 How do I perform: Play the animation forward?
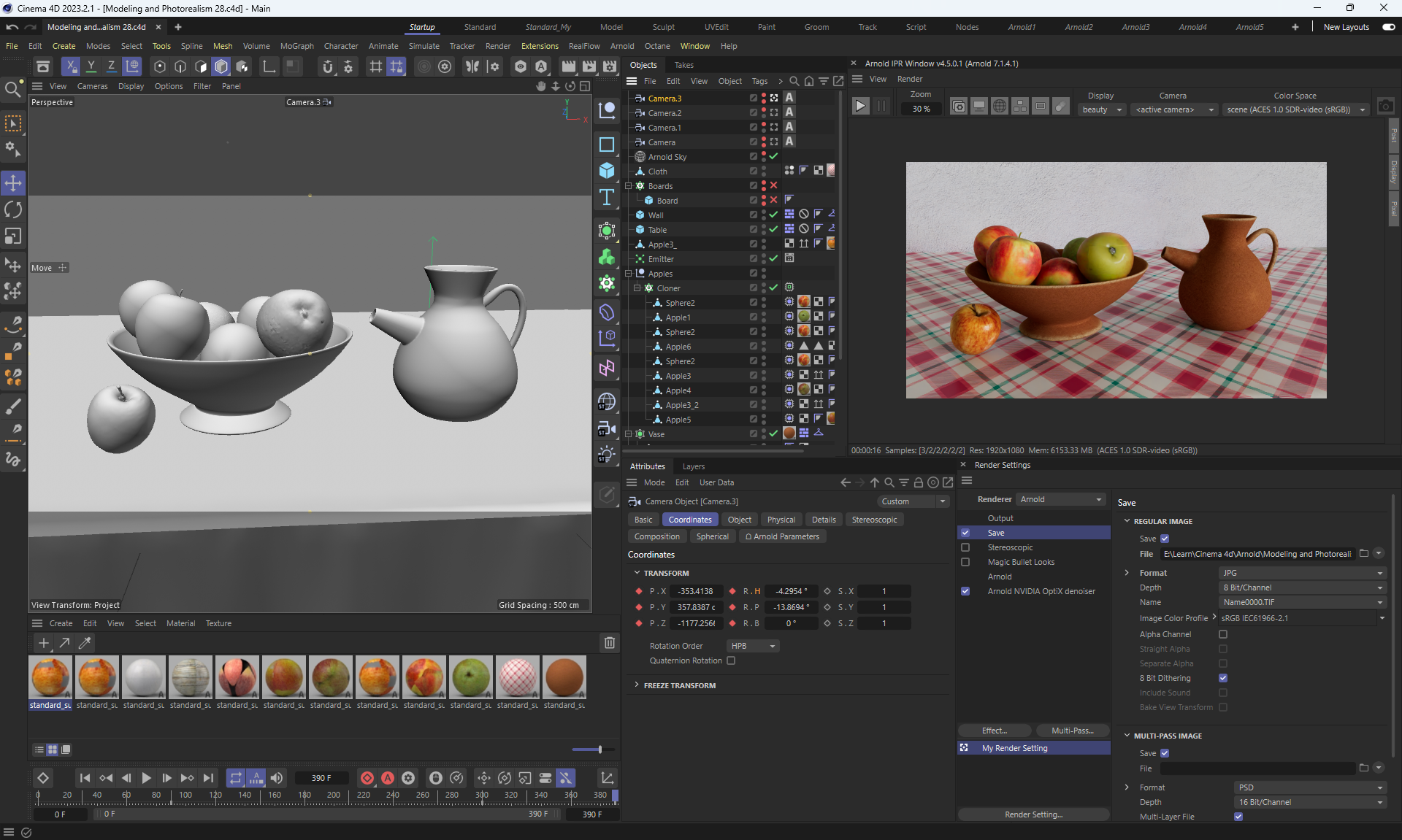(x=146, y=778)
